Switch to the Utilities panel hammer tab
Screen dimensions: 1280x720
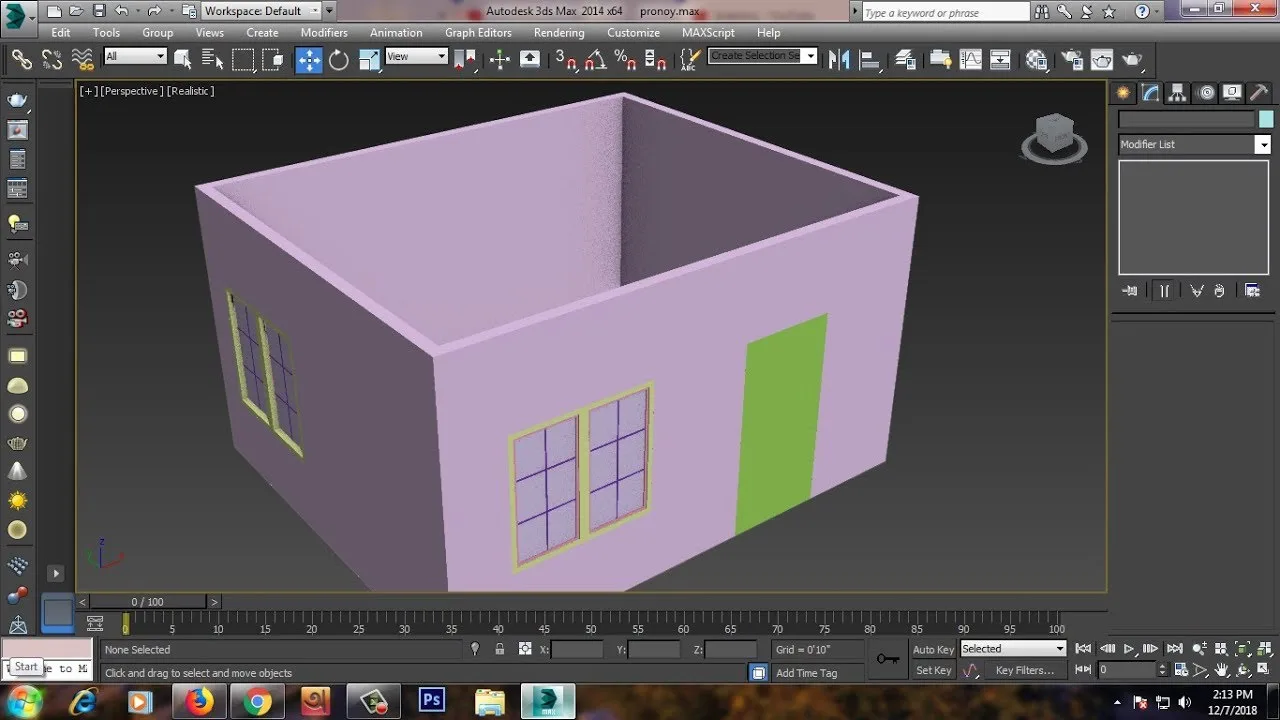tap(1260, 93)
